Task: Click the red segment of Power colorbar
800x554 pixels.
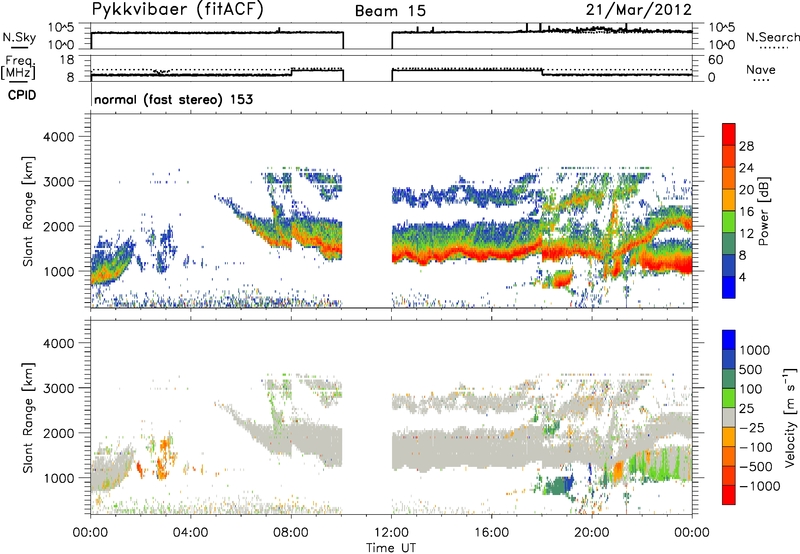Action: pos(729,135)
